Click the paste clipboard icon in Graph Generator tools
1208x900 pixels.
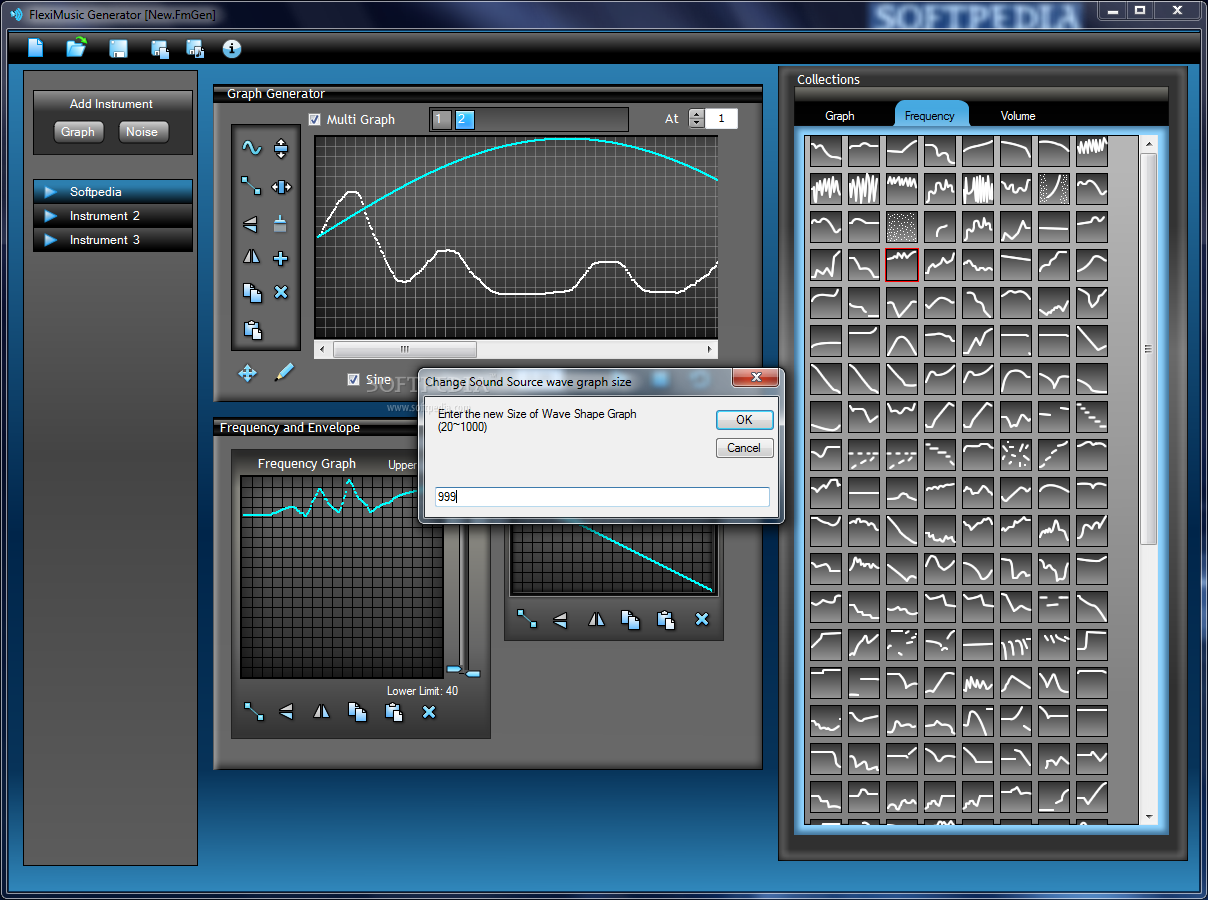click(x=252, y=329)
